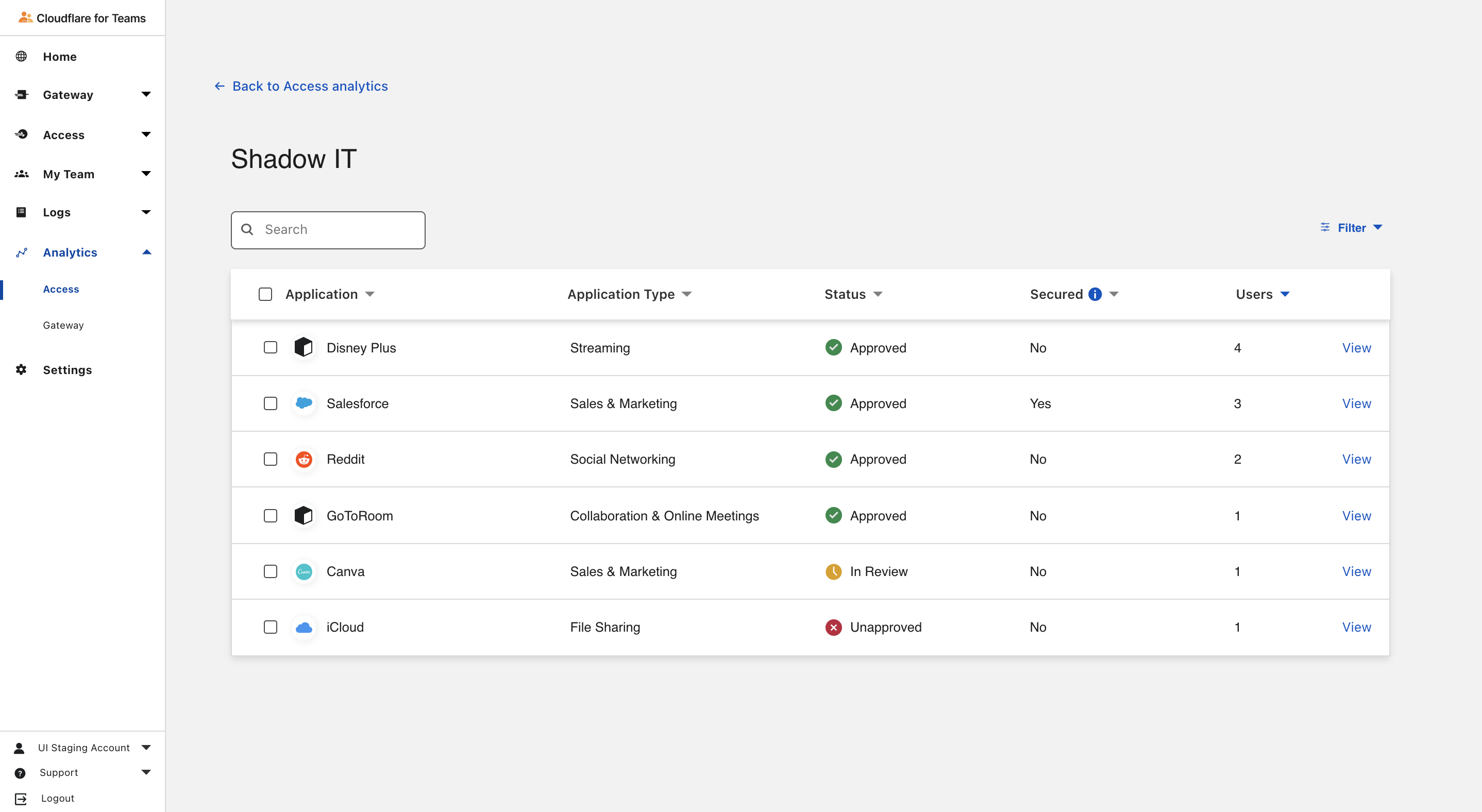Viewport: 1482px width, 812px height.
Task: Tick the iCloud row checkbox
Action: click(271, 627)
